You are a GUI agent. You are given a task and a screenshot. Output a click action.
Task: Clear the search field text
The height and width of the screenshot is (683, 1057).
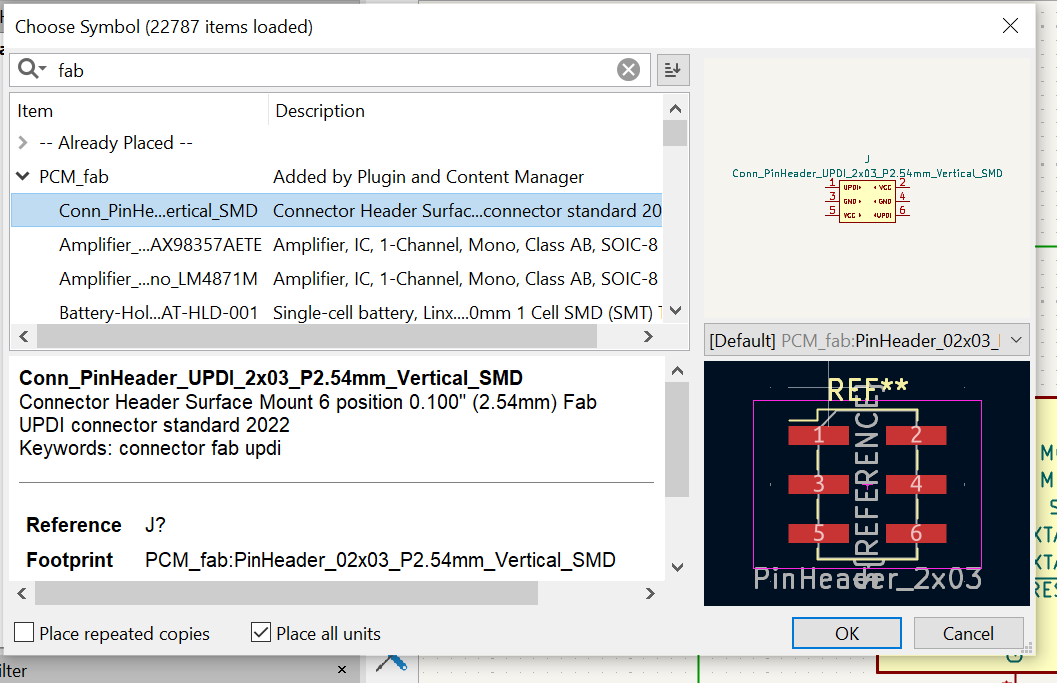point(628,69)
